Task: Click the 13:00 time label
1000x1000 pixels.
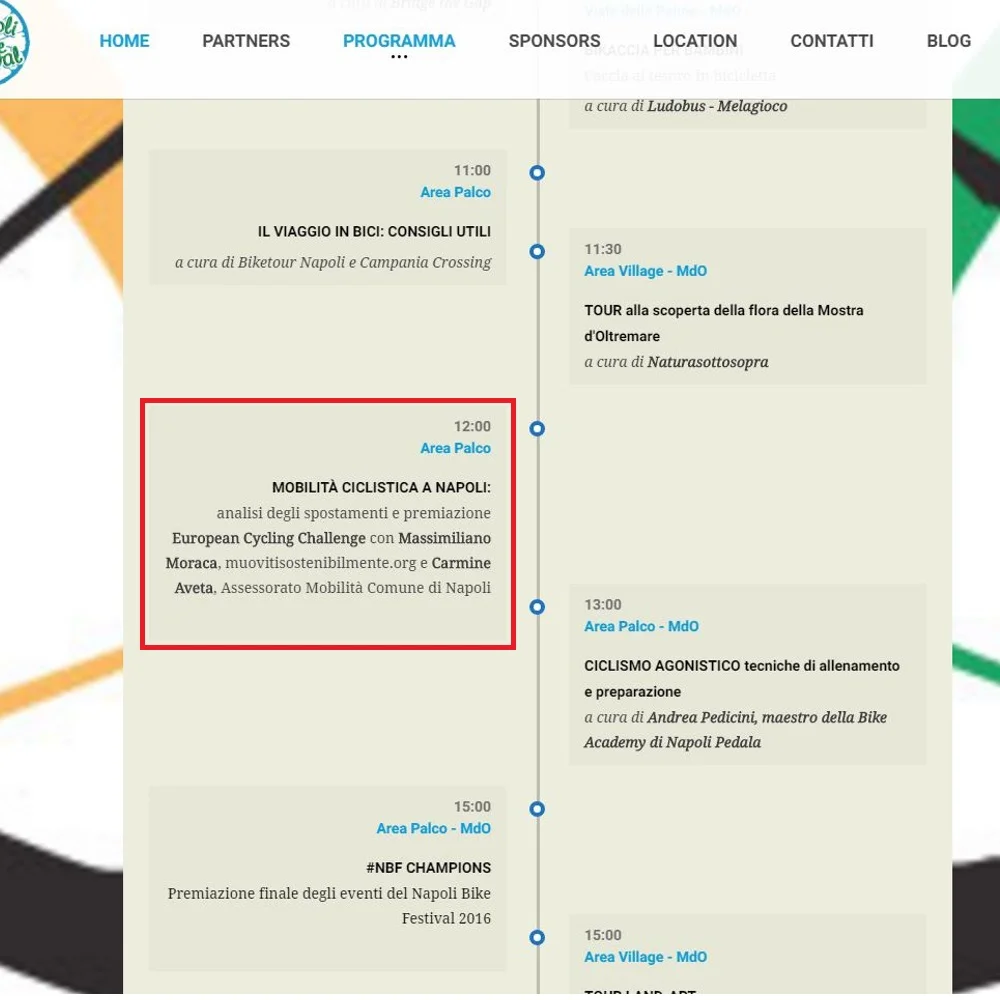Action: (603, 605)
